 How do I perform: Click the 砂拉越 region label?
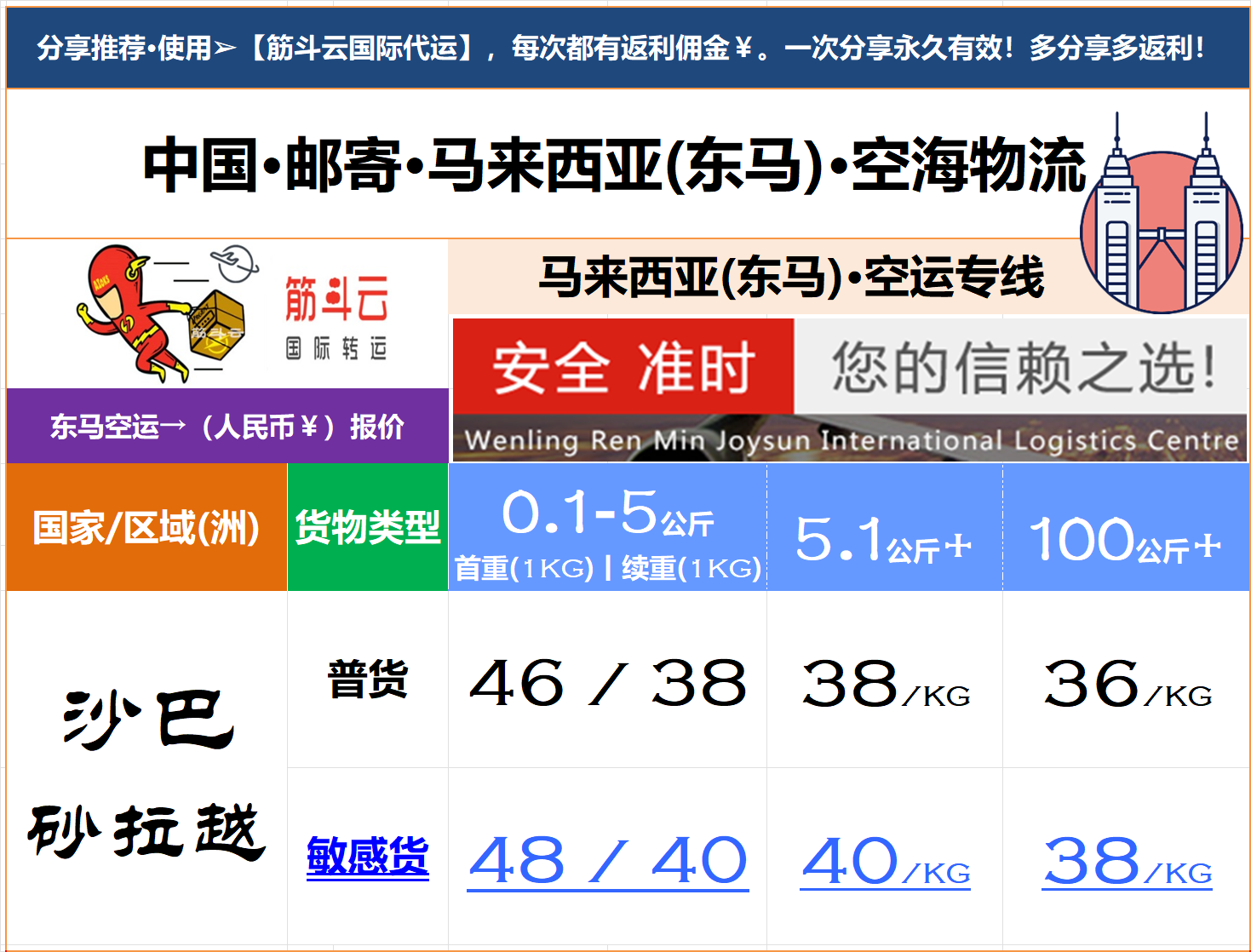coord(146,832)
